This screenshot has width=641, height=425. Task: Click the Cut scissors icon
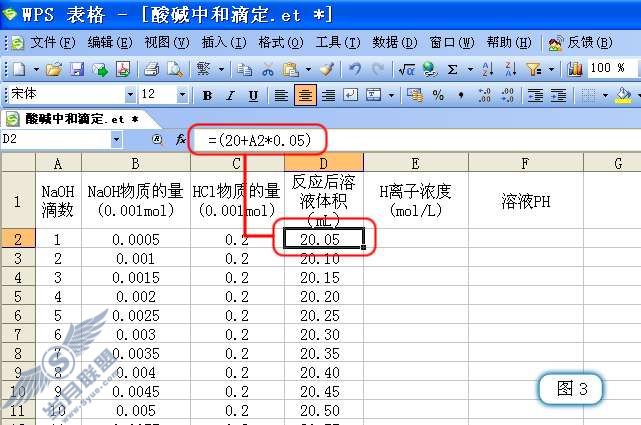(x=268, y=69)
